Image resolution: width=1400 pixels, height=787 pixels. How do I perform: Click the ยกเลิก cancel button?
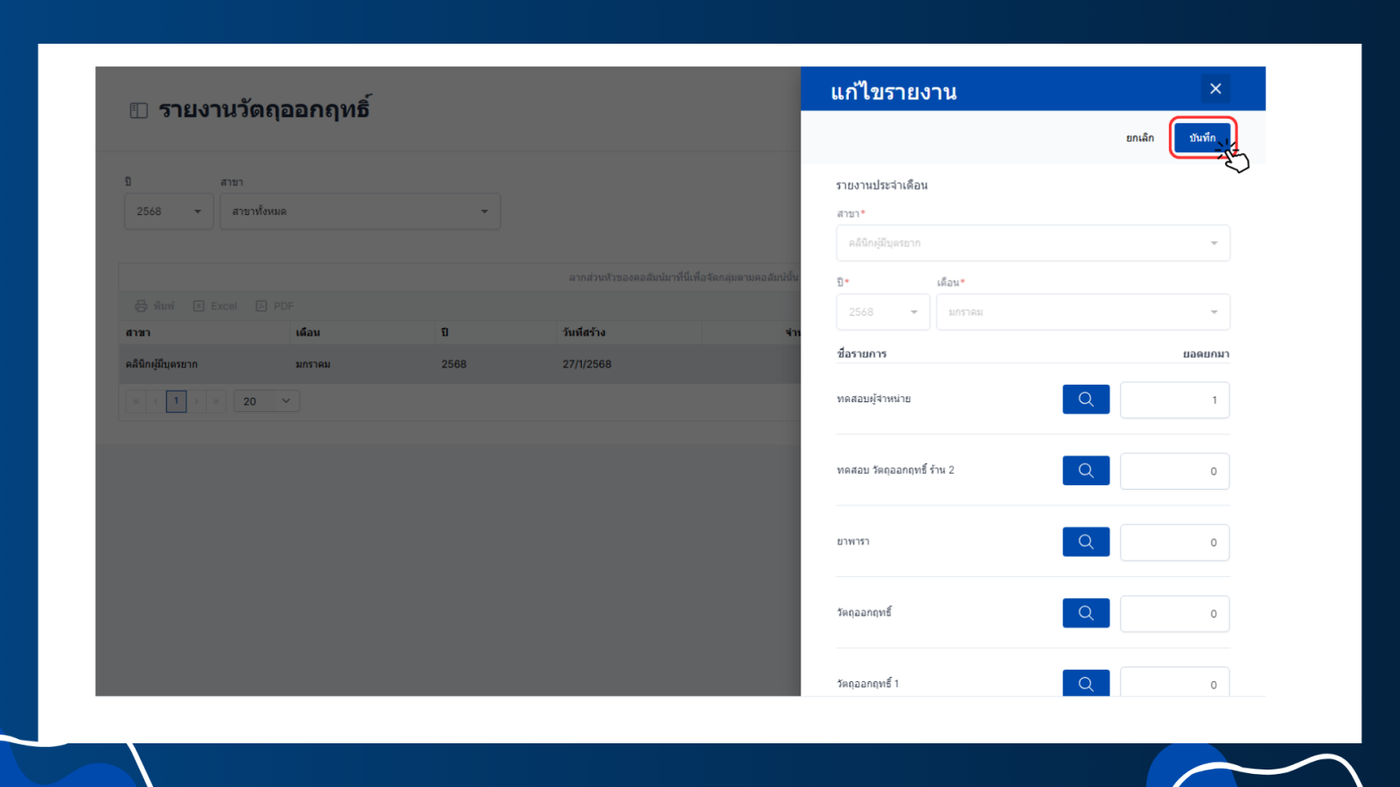(x=1140, y=138)
